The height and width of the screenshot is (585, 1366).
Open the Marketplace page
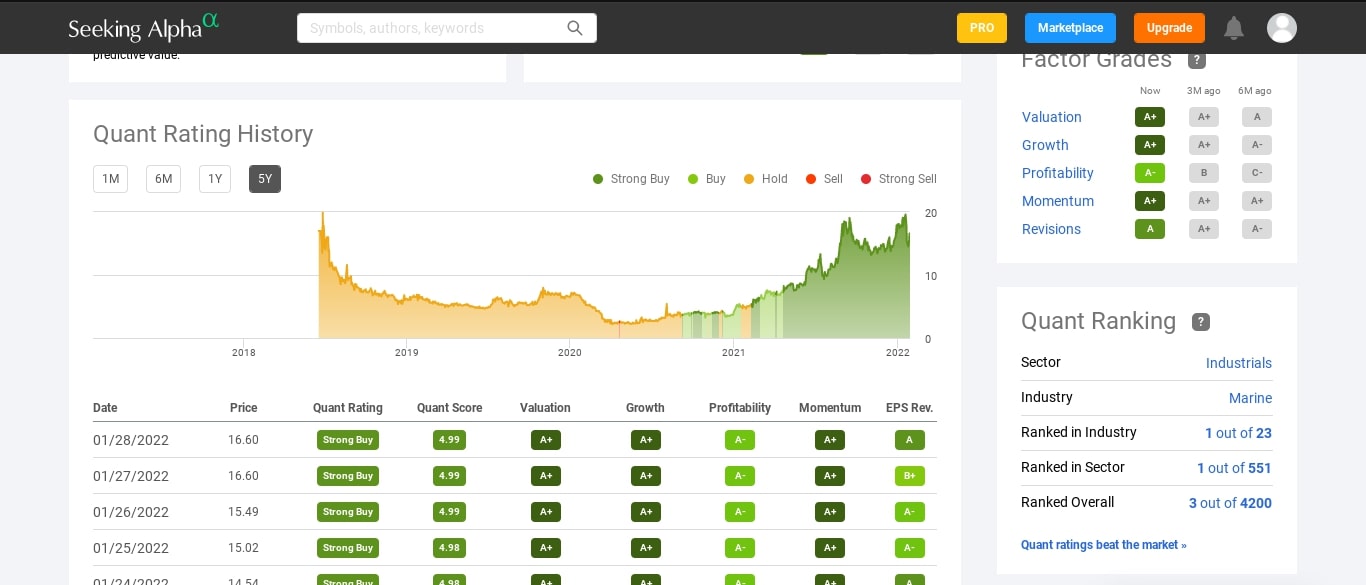1070,28
